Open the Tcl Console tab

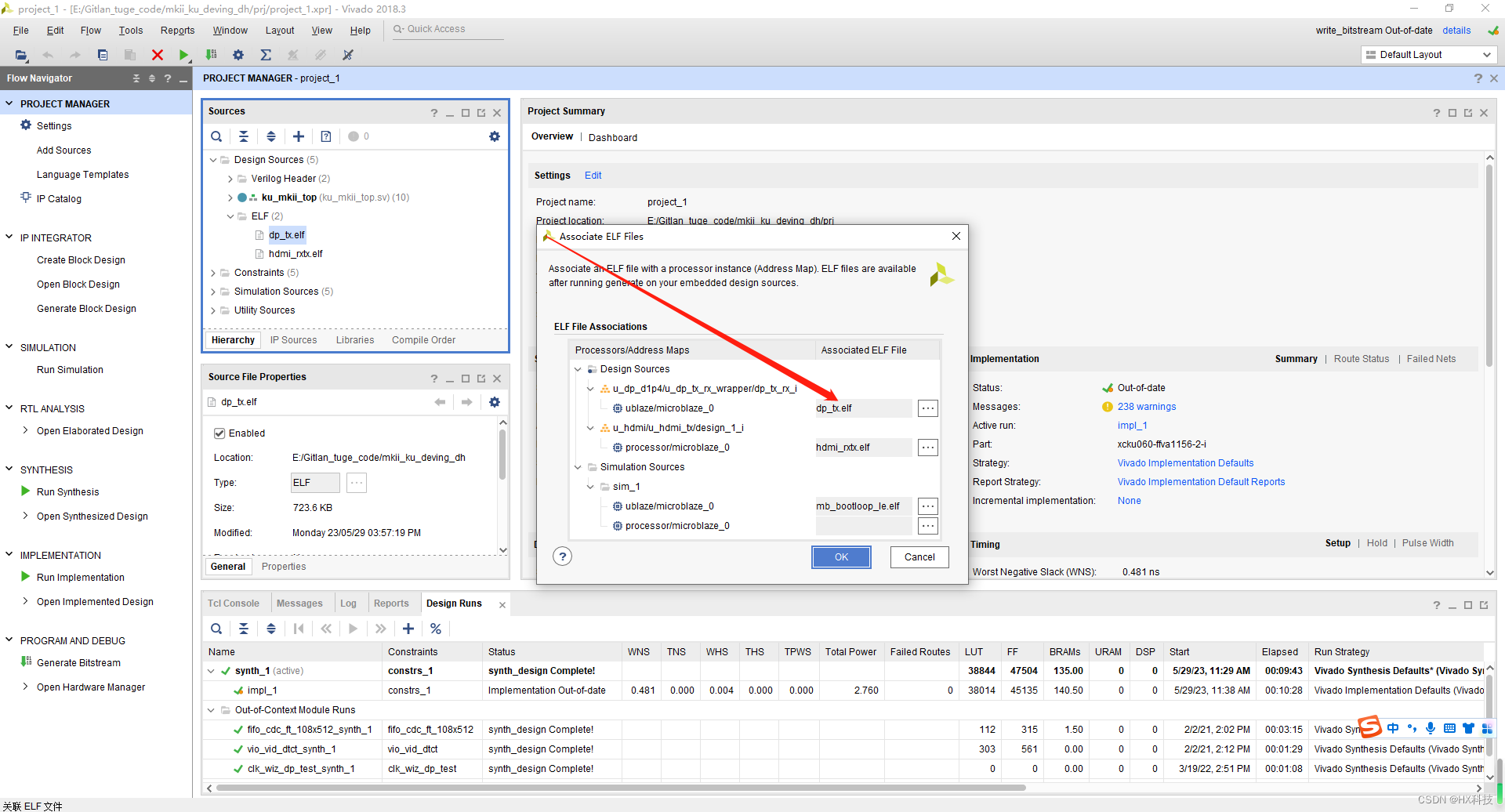[x=234, y=604]
